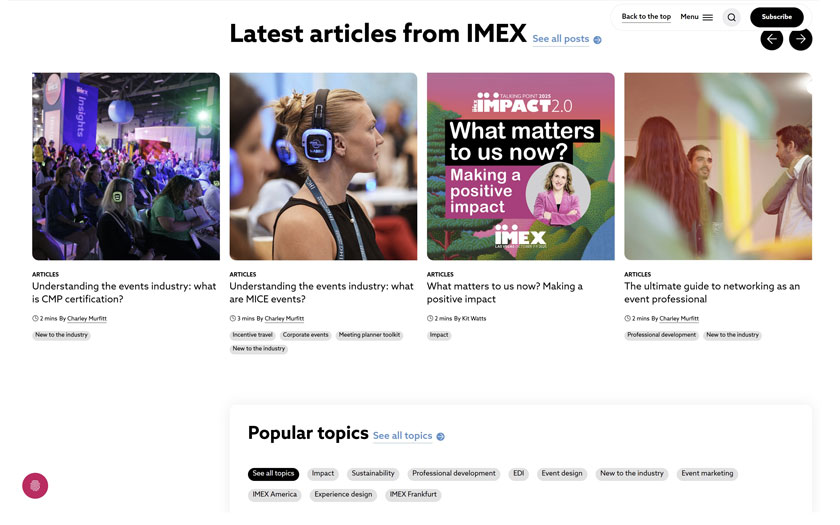Viewport: 840px width, 525px height.
Task: Click 'New to the industry' tag under CMP article
Action: point(61,335)
